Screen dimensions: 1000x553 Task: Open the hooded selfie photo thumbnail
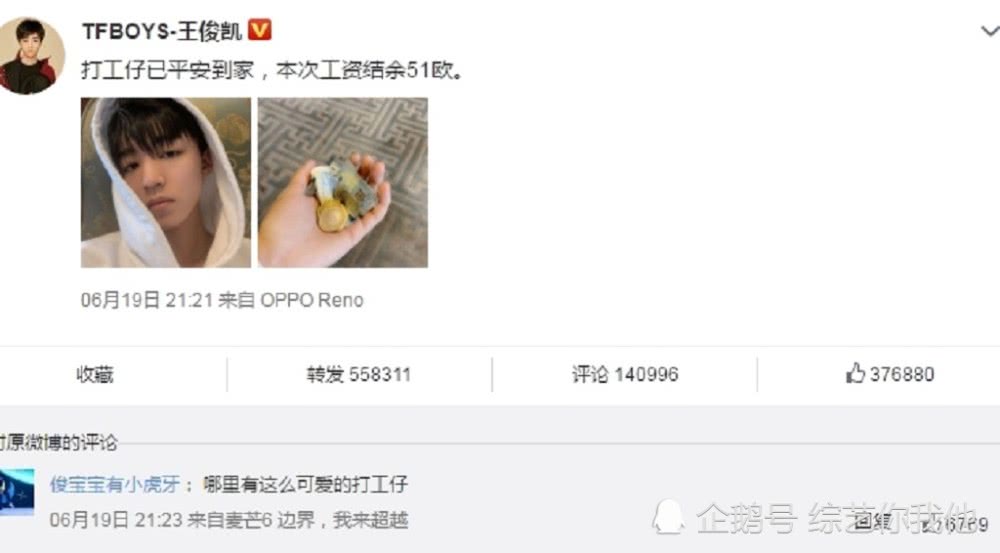click(166, 182)
